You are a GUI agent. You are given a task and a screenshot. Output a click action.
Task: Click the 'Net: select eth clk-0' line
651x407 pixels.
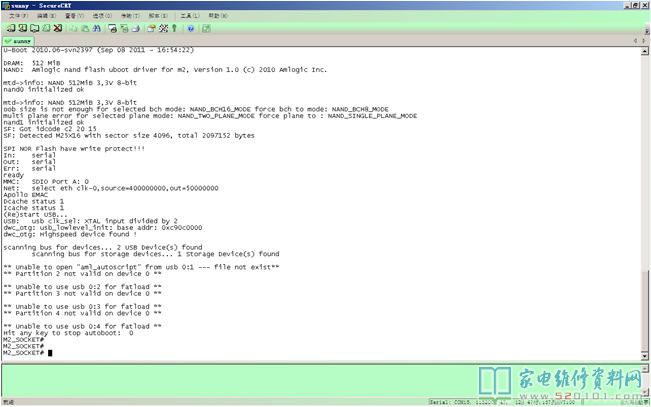[110, 189]
